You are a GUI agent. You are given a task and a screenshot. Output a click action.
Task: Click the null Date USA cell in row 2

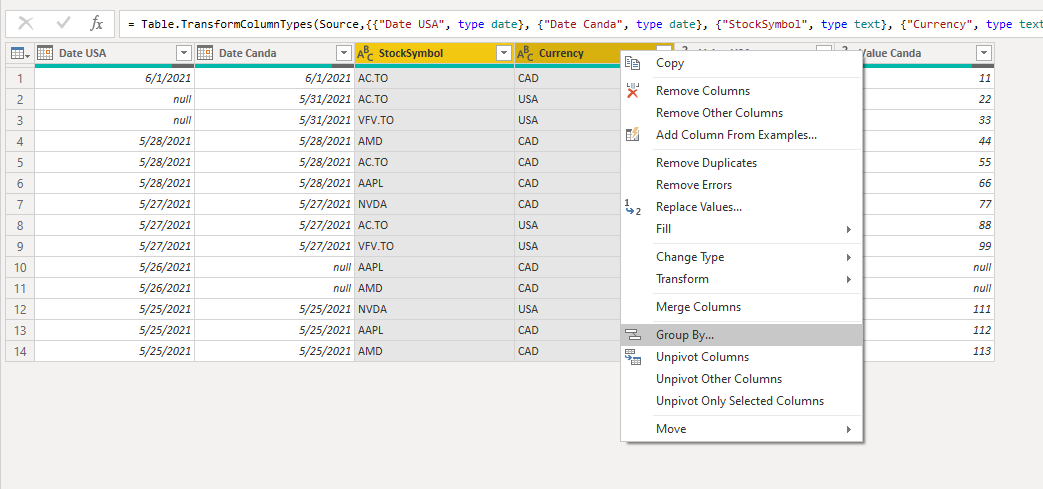click(114, 99)
